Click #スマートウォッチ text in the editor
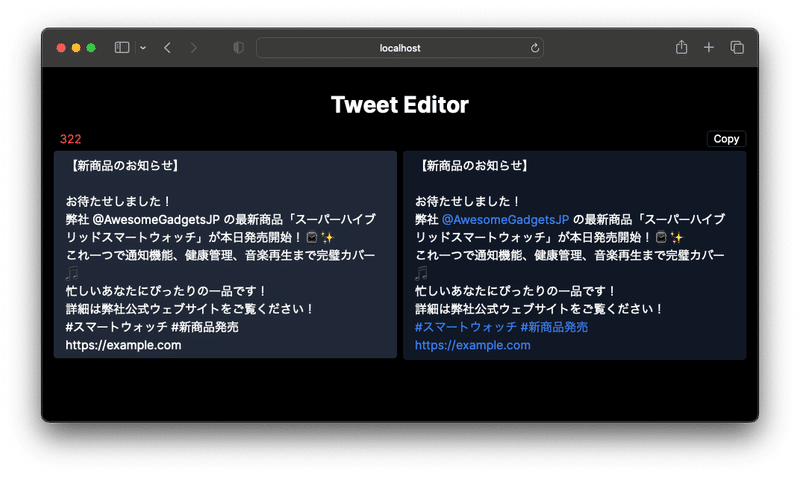This screenshot has height=477, width=800. 116,327
